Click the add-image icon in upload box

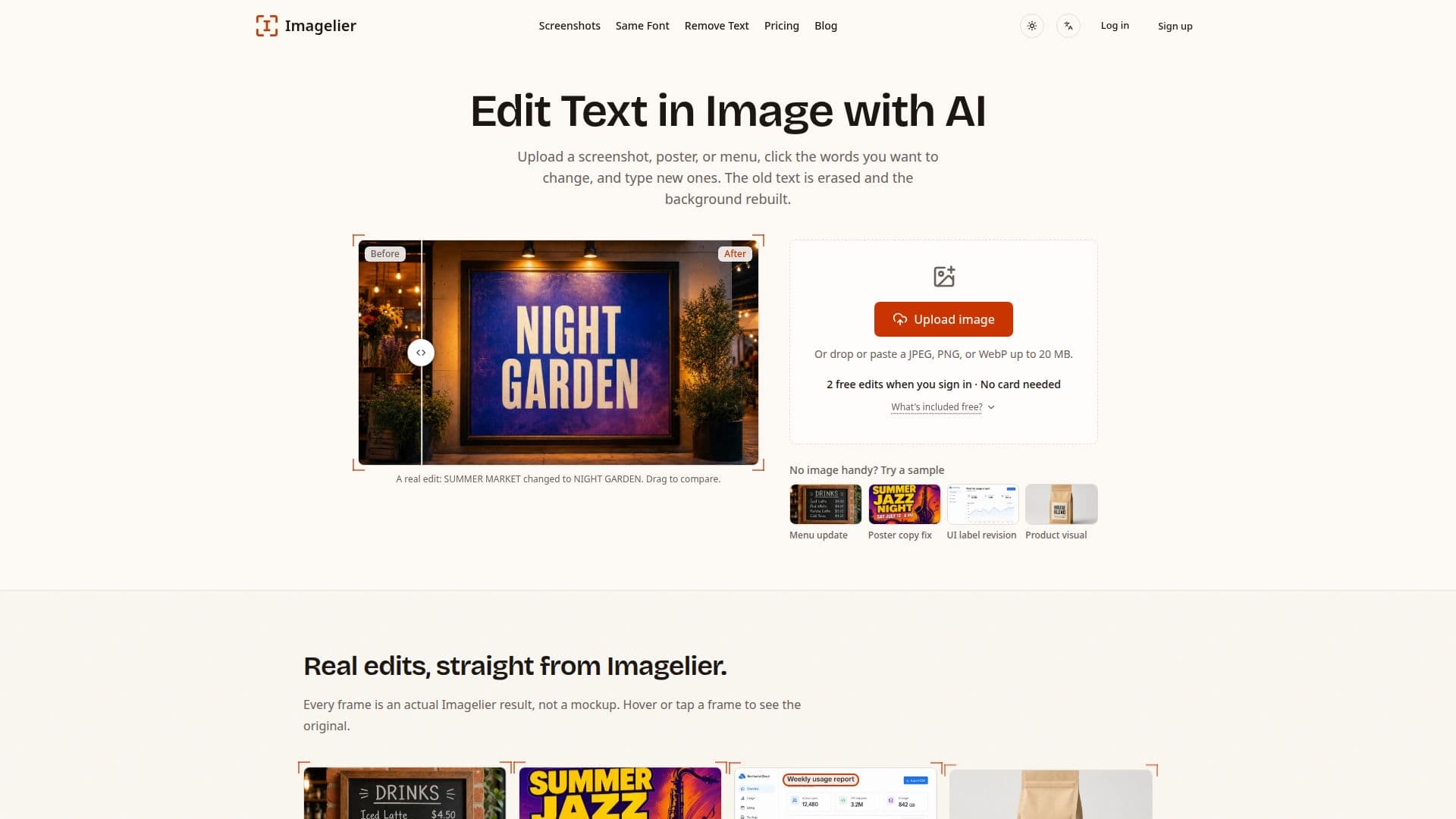coord(943,276)
